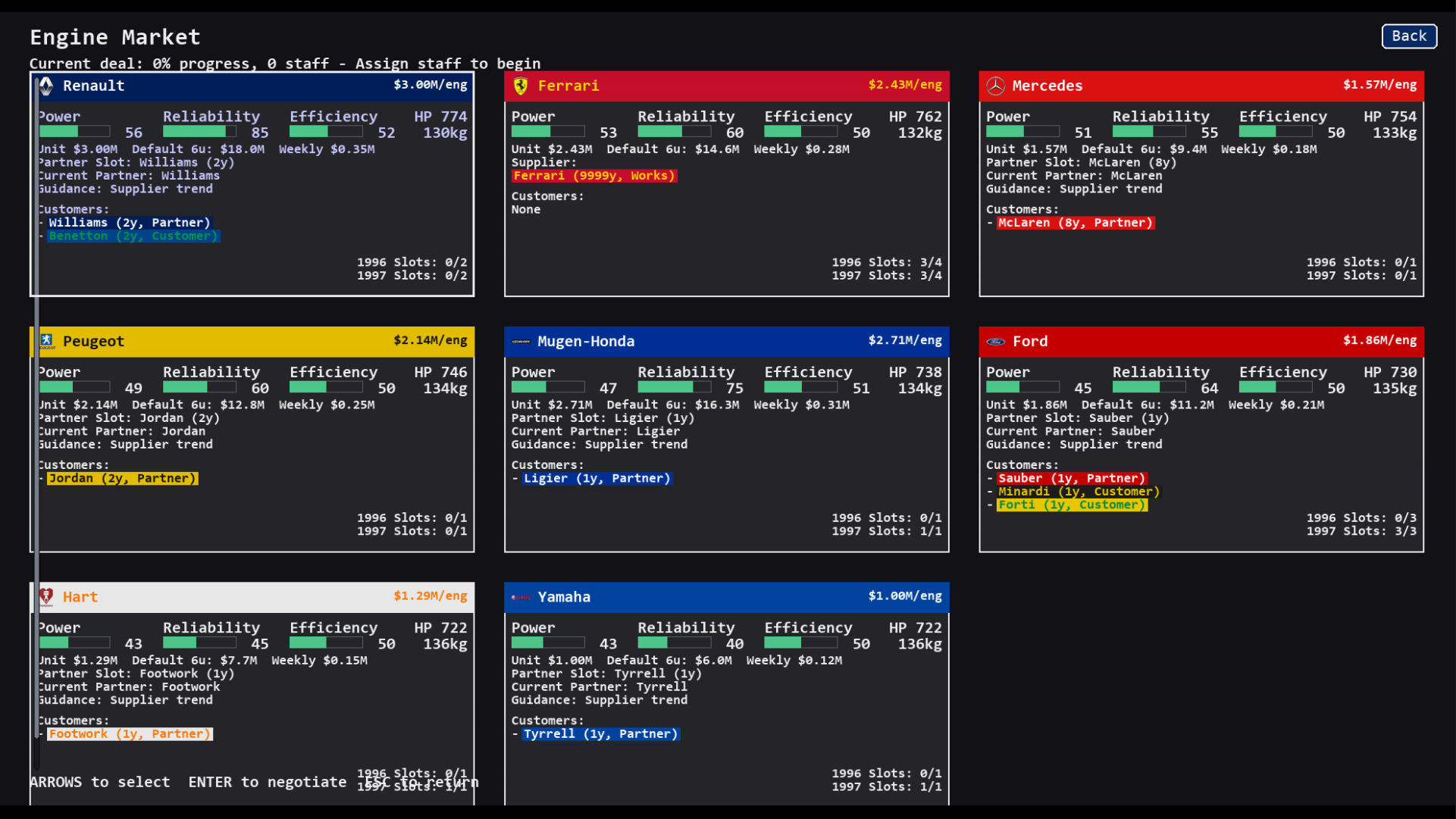Select the Ferrari engine card header

coord(727,86)
